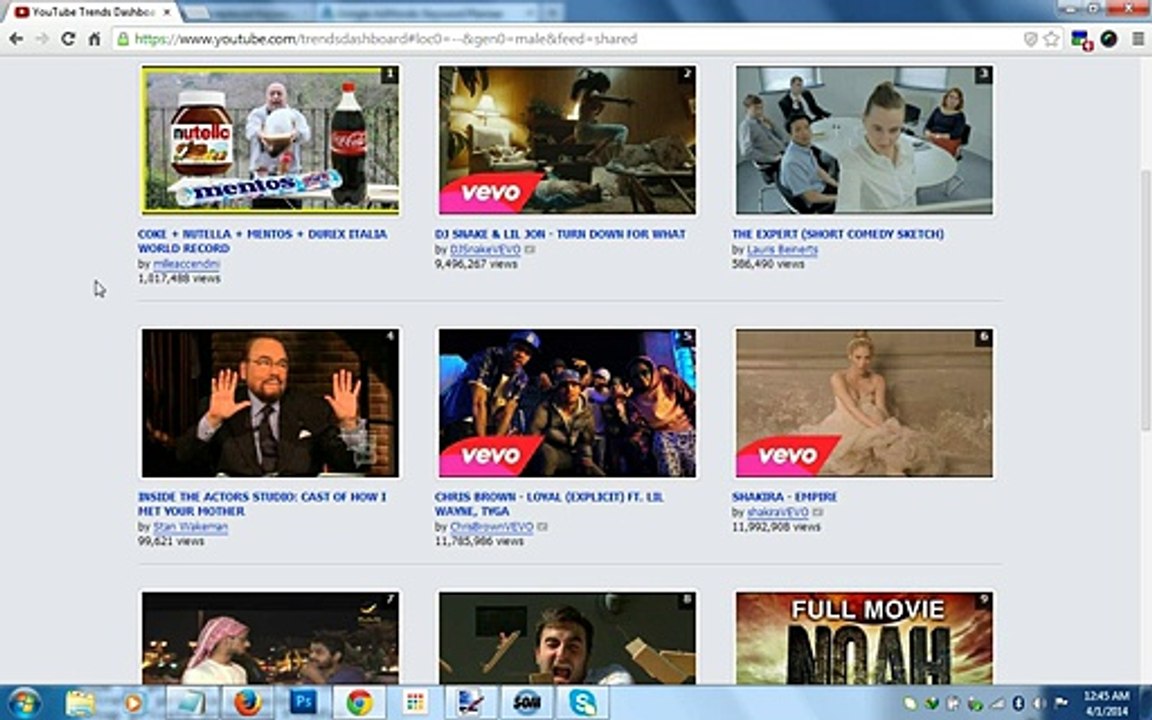Open the taskbar clock showing 12:45 AM
1152x720 pixels.
coord(1106,703)
